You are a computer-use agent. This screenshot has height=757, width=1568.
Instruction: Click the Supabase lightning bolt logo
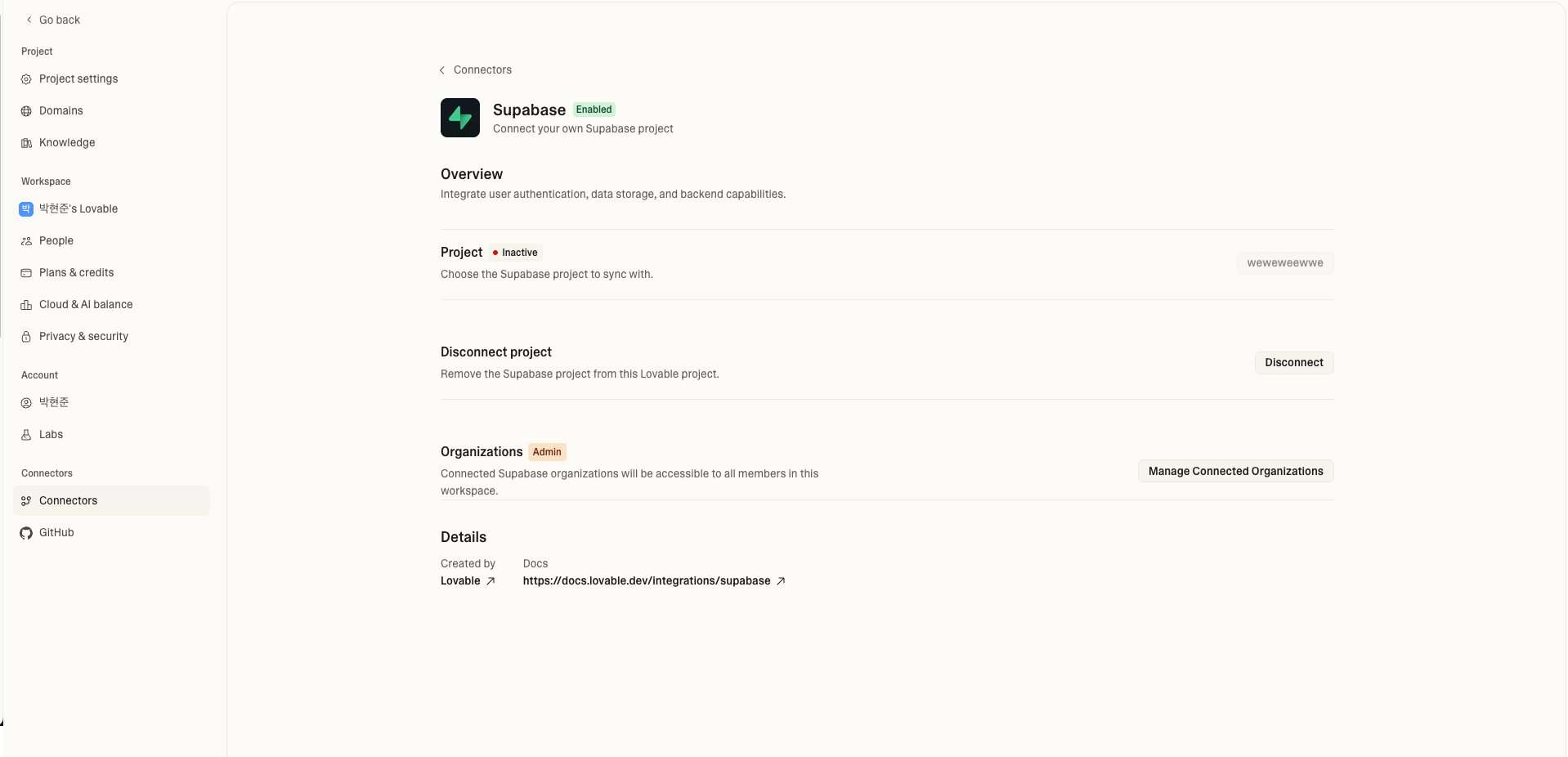(x=460, y=118)
